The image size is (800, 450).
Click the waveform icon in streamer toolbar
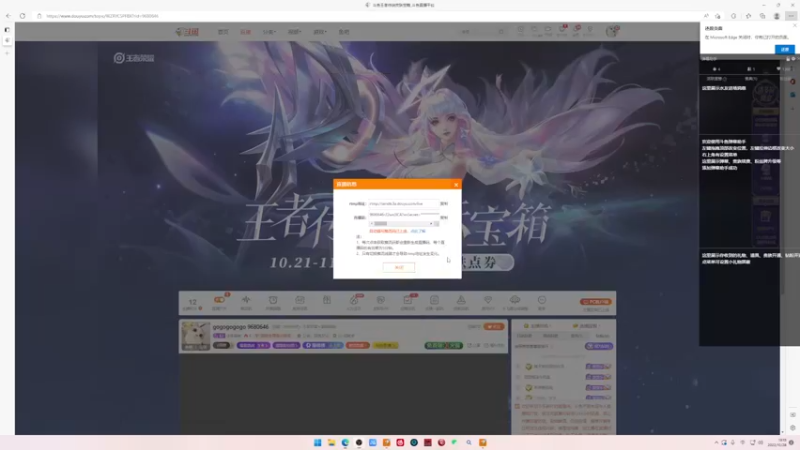point(246,301)
